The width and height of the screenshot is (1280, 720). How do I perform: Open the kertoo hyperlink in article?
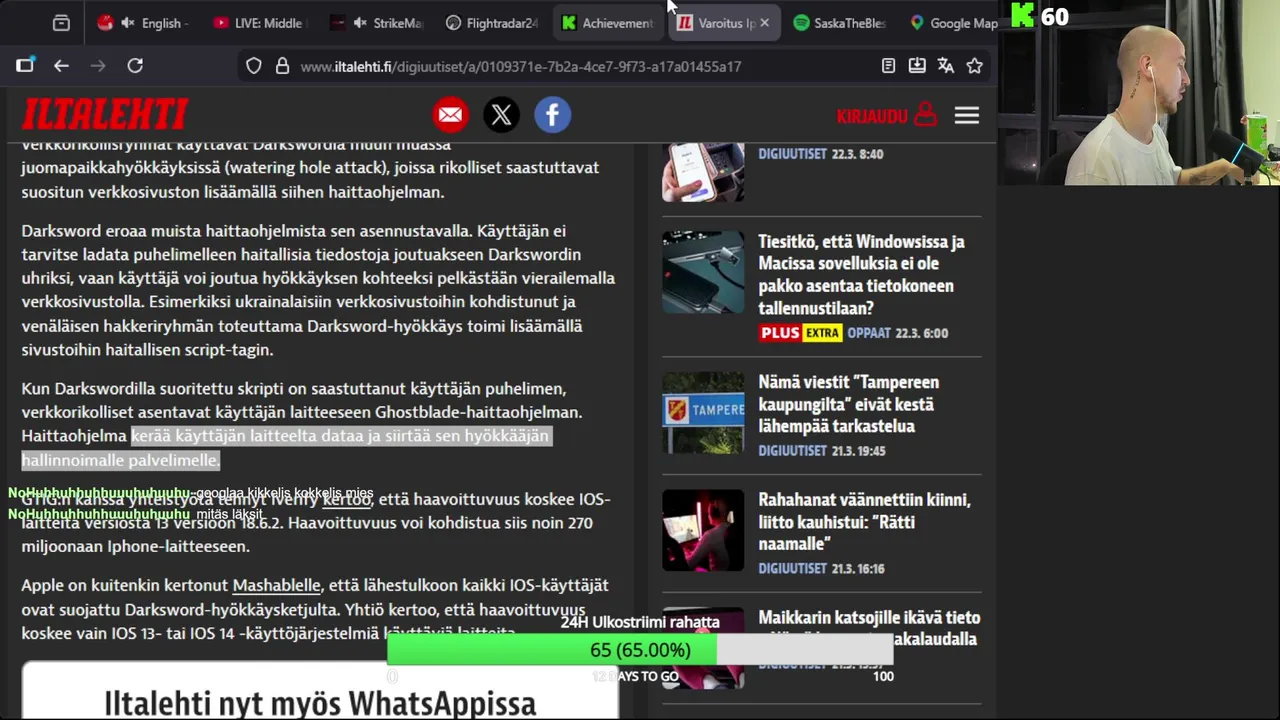click(347, 499)
